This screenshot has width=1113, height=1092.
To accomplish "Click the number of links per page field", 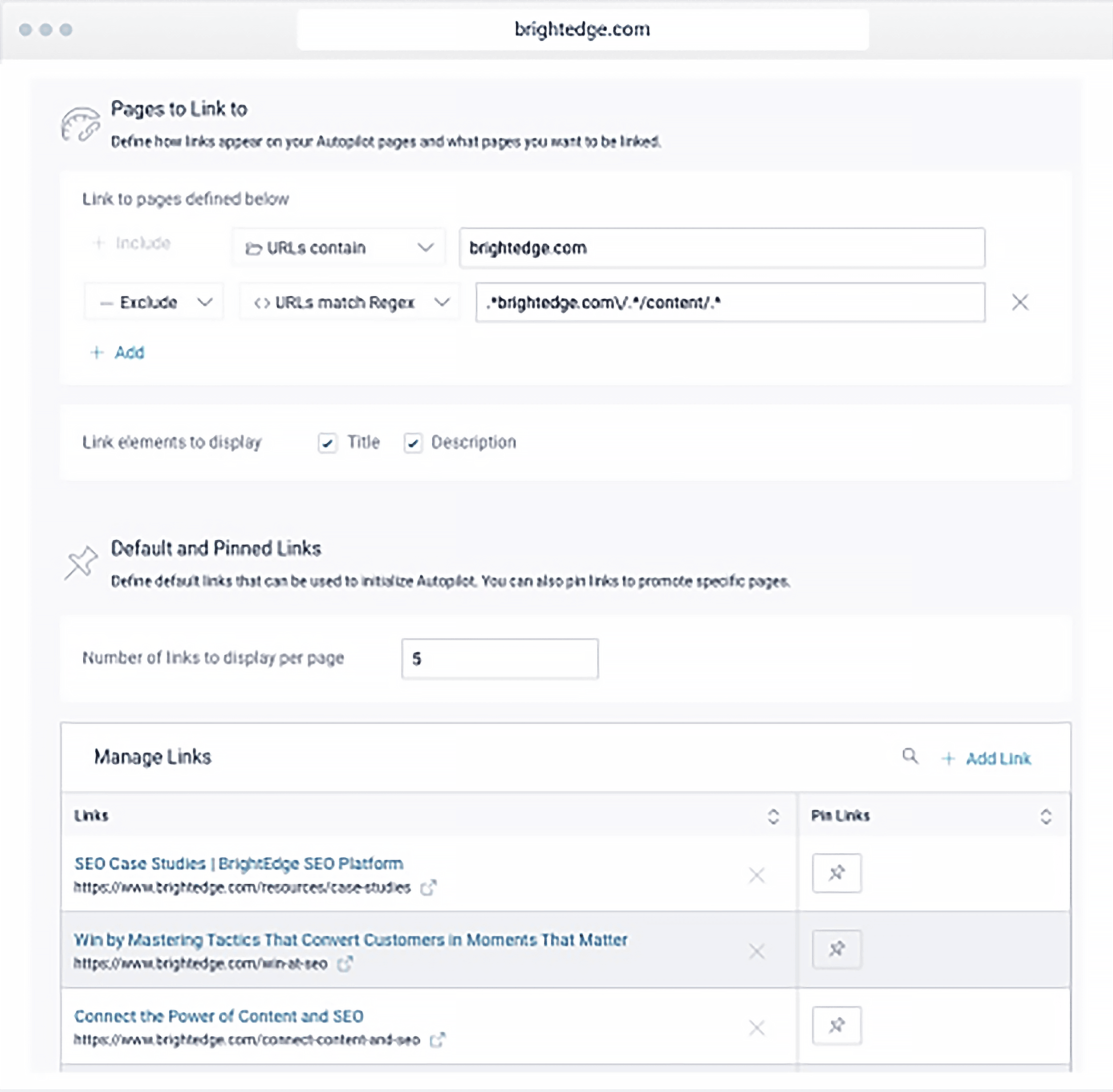I will point(500,658).
